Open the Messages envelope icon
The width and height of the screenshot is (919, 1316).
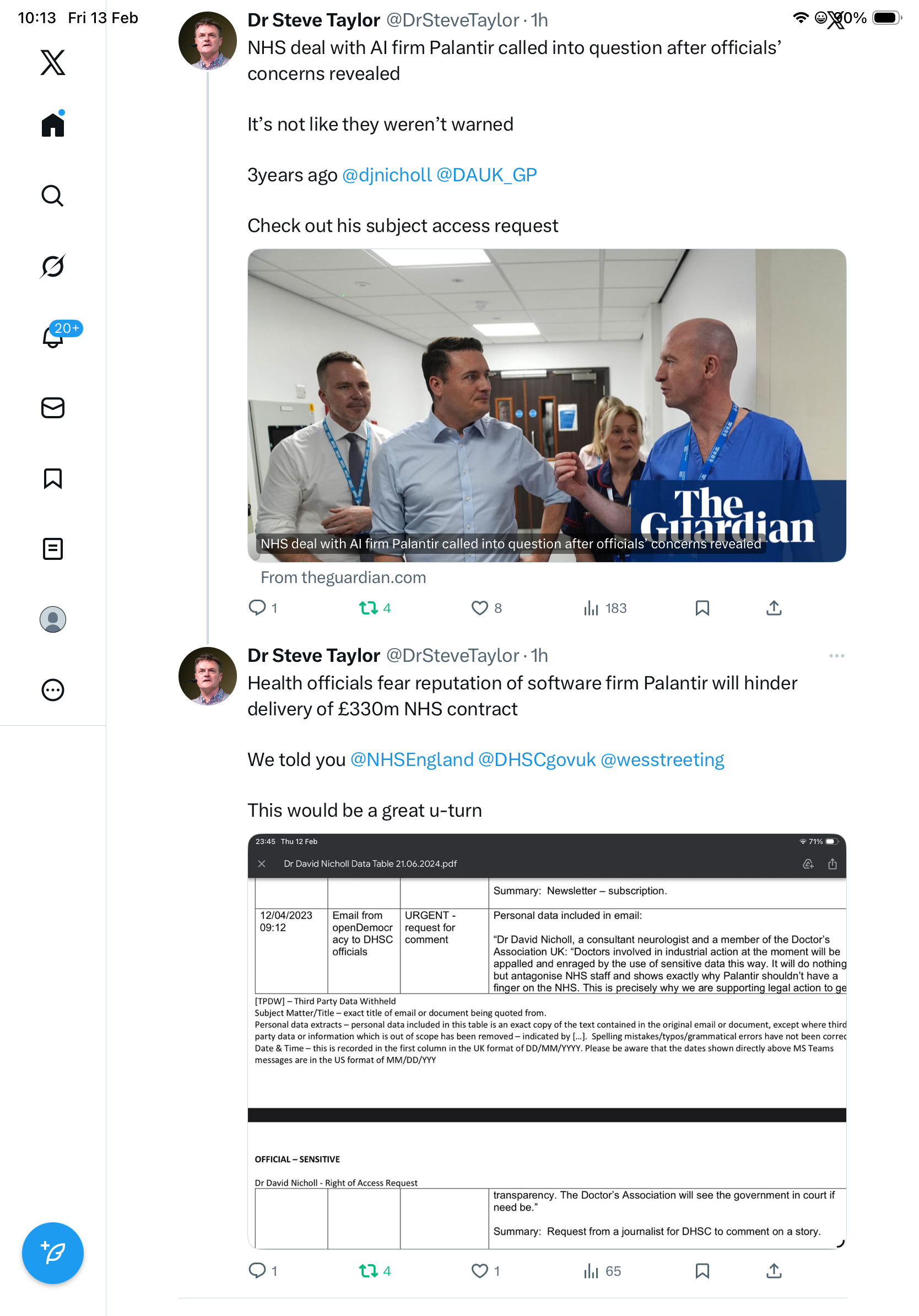(53, 407)
